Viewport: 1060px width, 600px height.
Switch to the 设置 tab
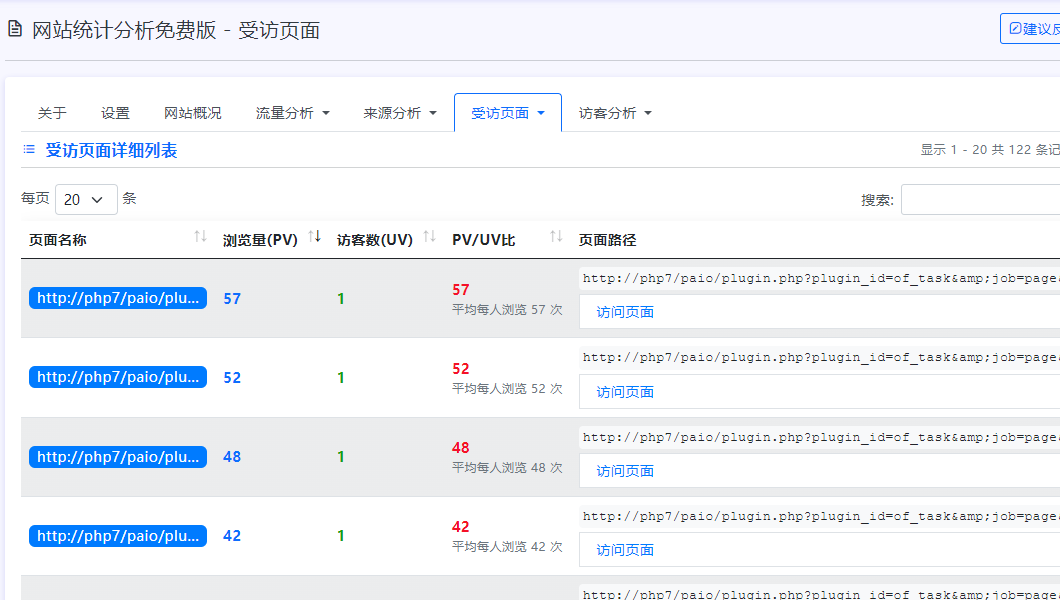(x=115, y=113)
